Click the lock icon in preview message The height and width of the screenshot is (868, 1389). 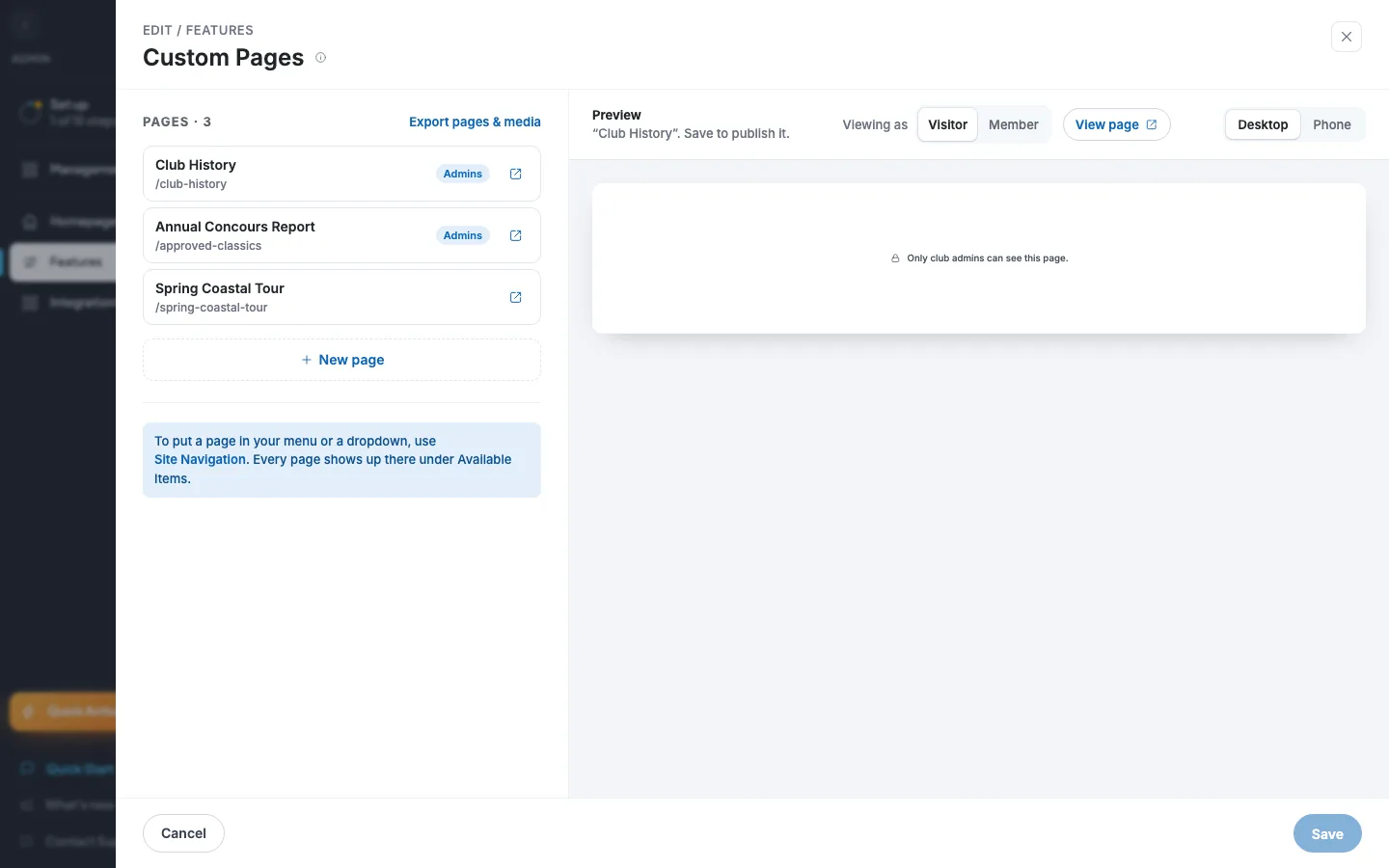click(895, 258)
